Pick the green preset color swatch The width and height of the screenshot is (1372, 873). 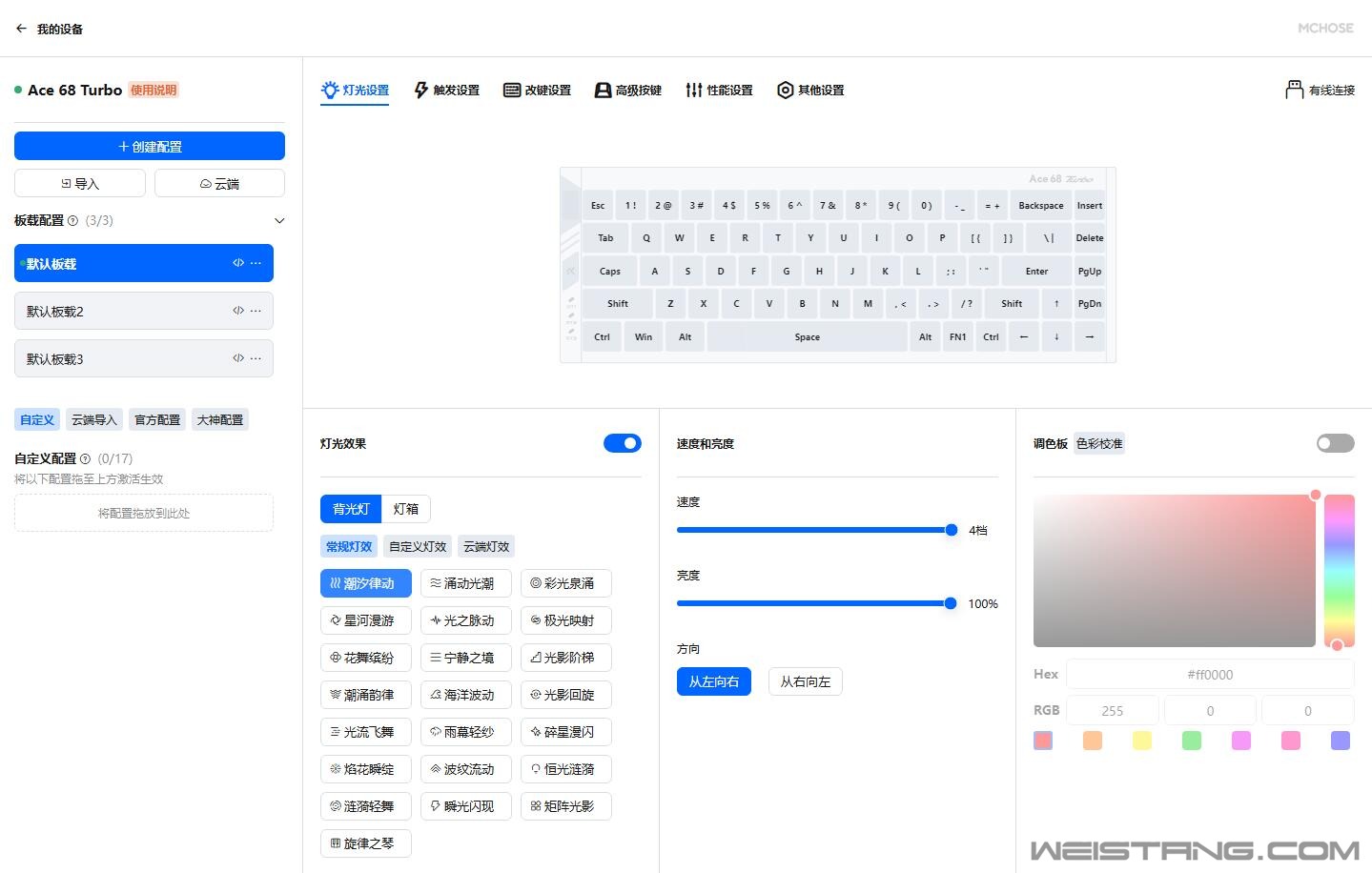point(1191,741)
